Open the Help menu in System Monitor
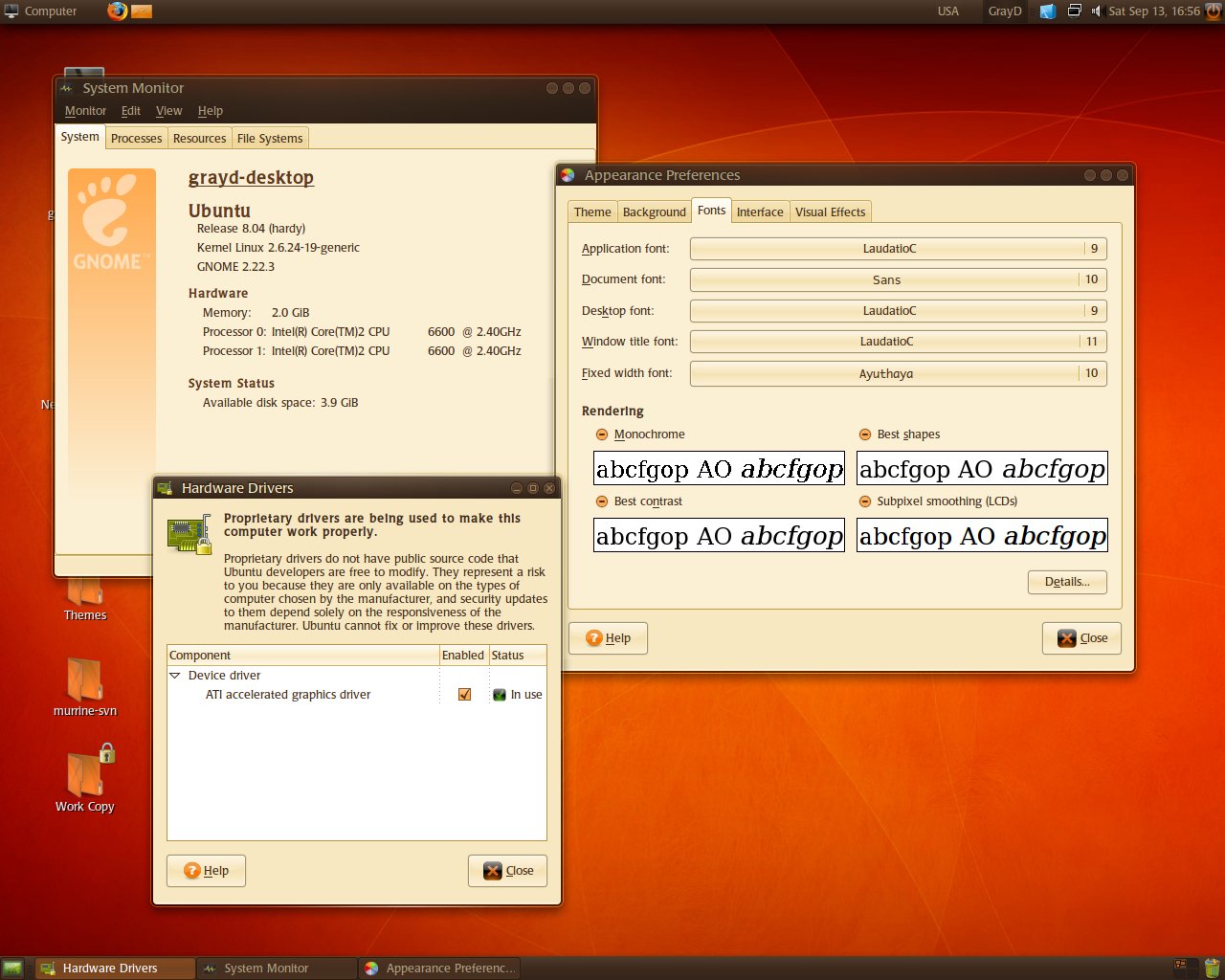The width and height of the screenshot is (1225, 980). [211, 111]
